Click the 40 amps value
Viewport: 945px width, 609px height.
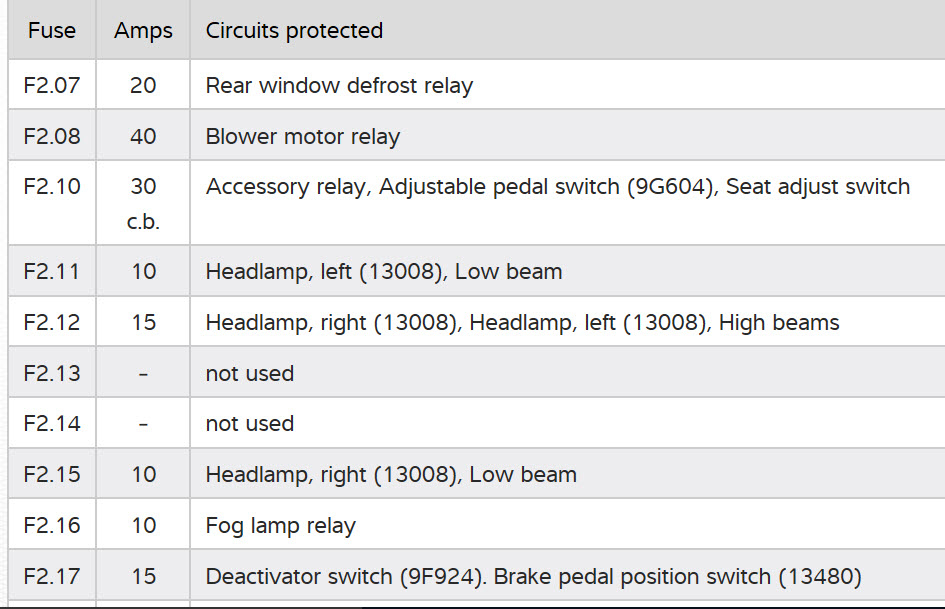click(143, 137)
